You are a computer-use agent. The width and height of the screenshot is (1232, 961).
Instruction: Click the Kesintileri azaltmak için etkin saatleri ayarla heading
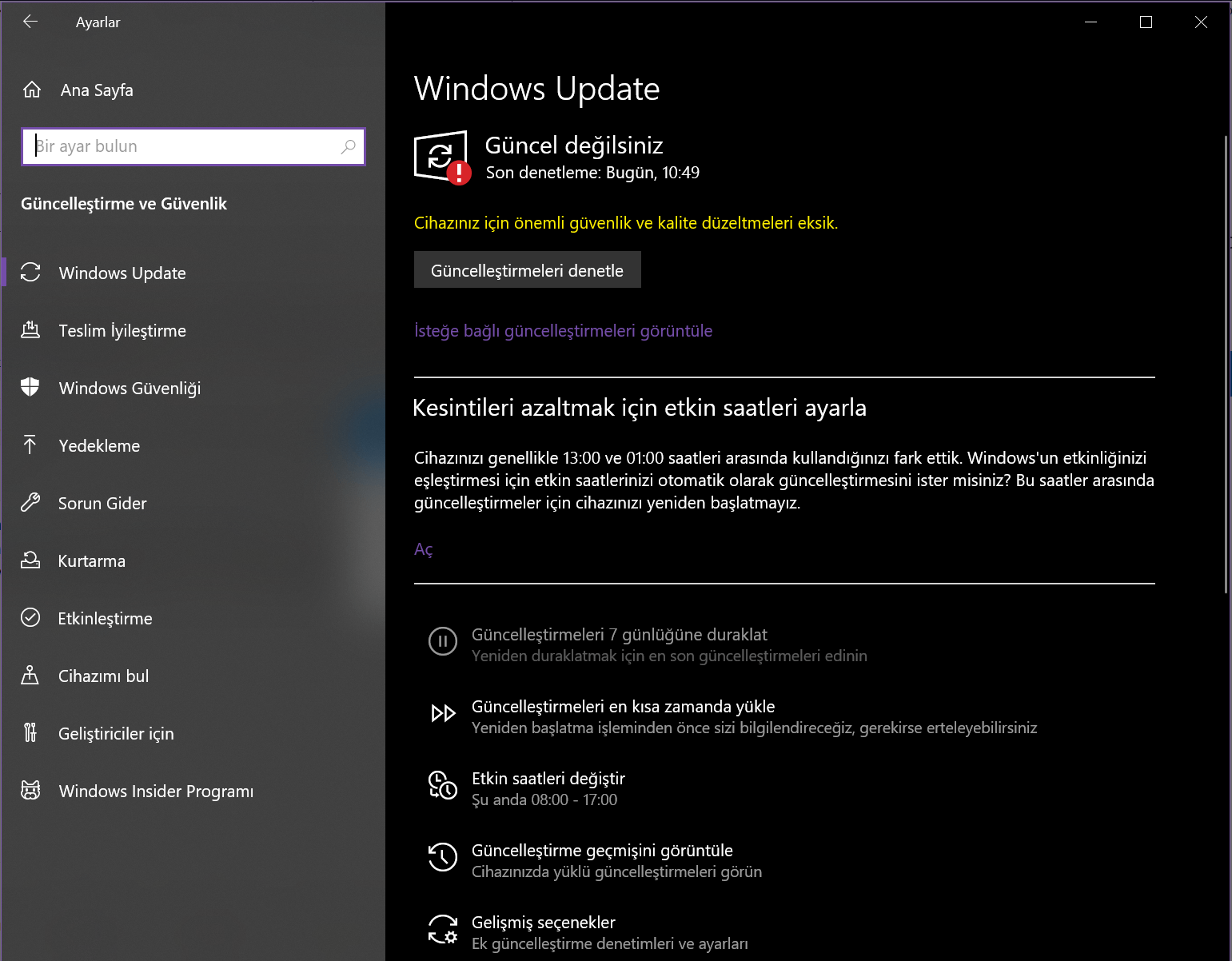[640, 408]
